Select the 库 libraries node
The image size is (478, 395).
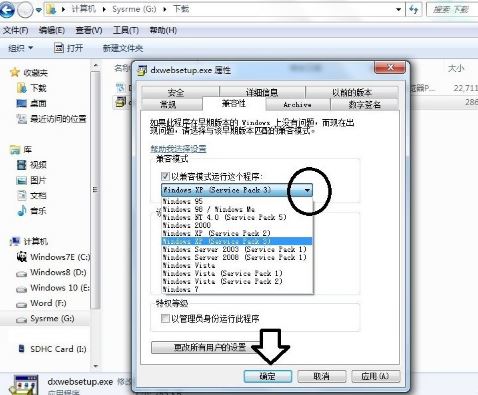(x=21, y=150)
